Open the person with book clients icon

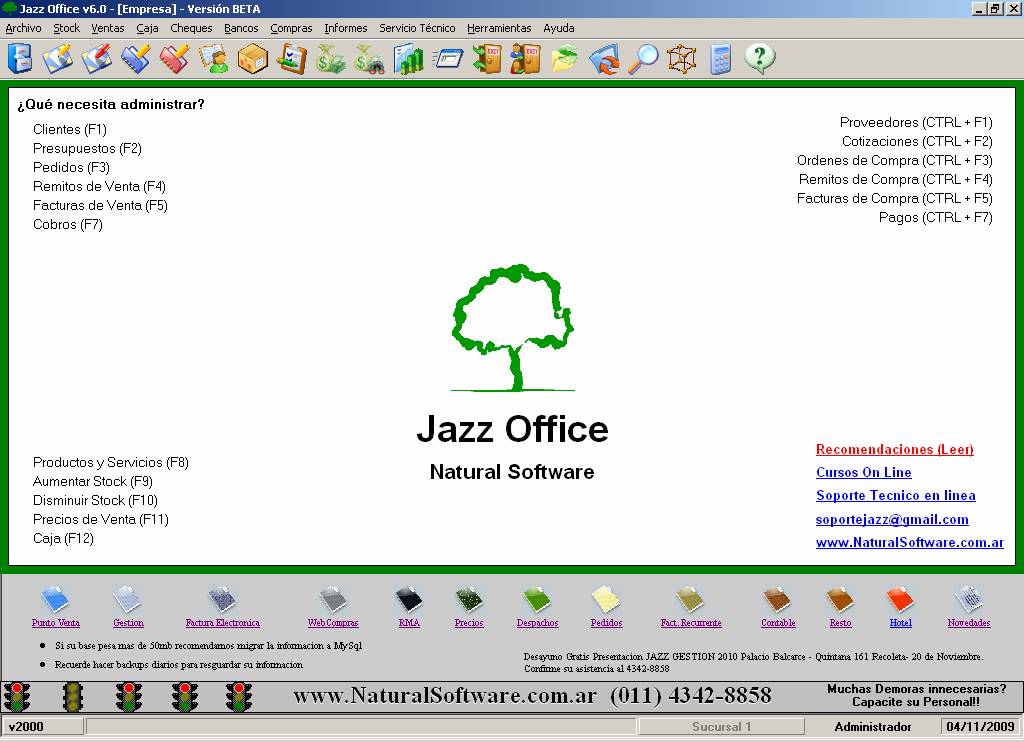[x=214, y=59]
